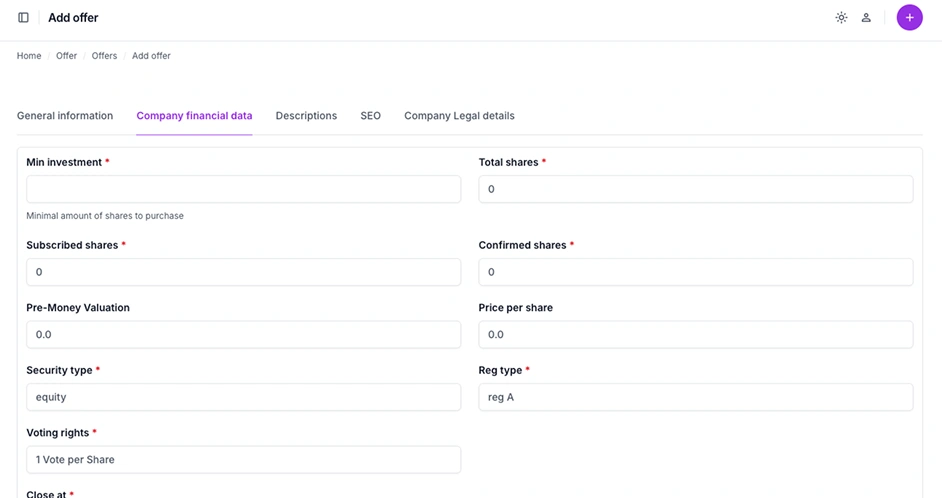This screenshot has width=942, height=498.
Task: Open the user account icon
Action: pos(866,18)
